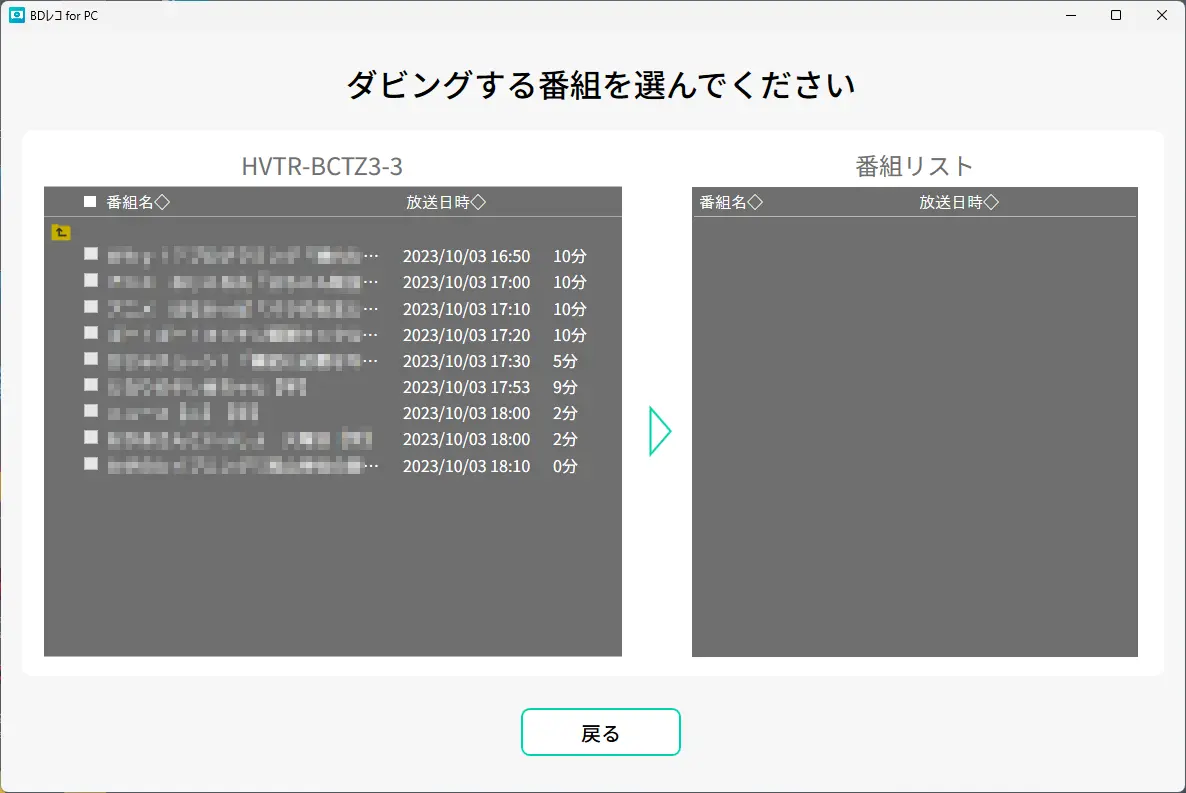Select the 2023/10/03 17:53 date entry

[466, 387]
